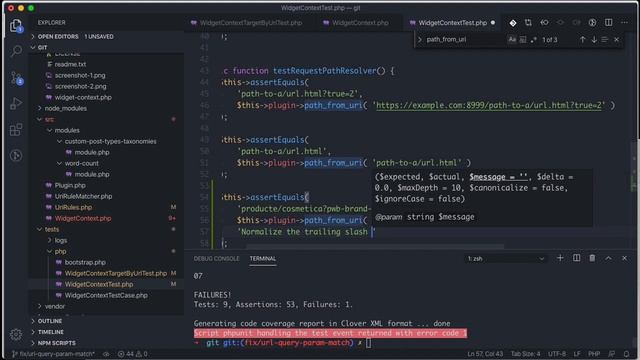Click errors and warnings count in status bar
This screenshot has height=360, width=640.
(133, 354)
